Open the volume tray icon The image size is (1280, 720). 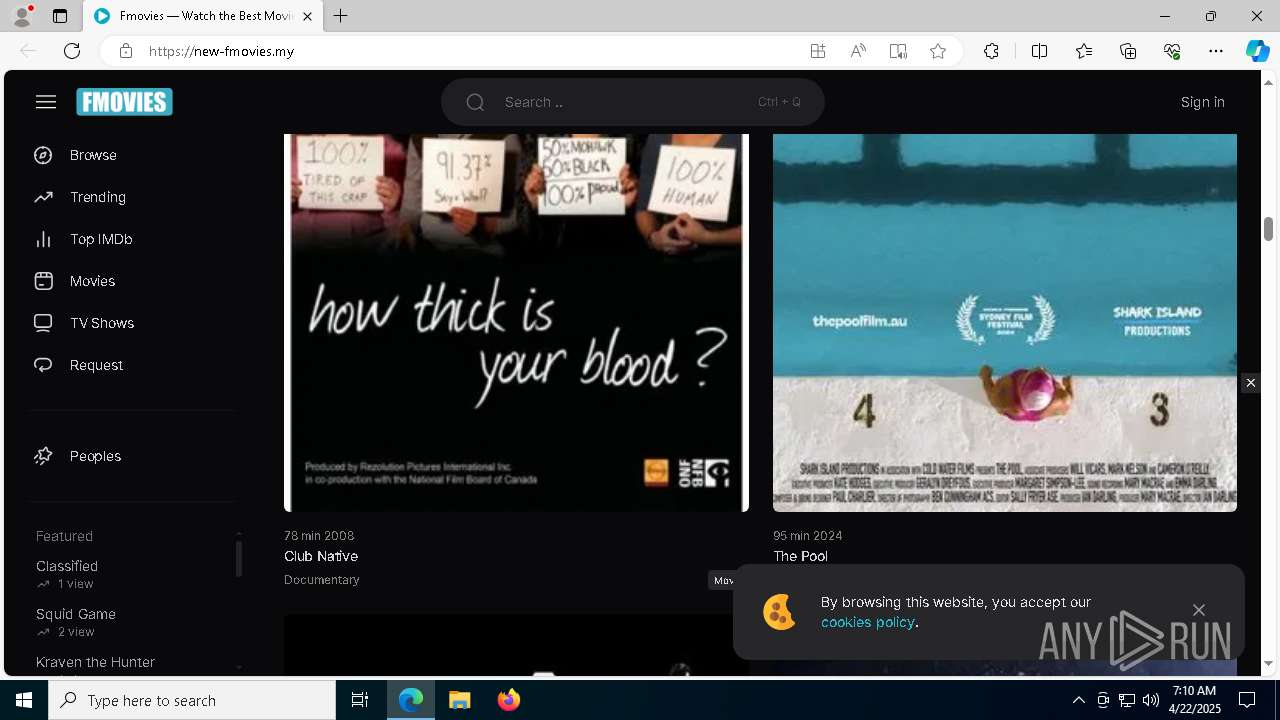click(x=1150, y=700)
